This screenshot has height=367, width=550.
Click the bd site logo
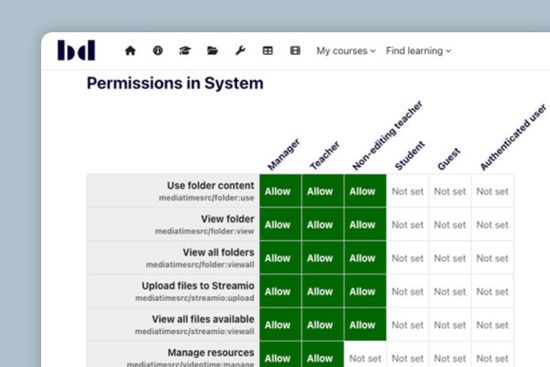[76, 50]
